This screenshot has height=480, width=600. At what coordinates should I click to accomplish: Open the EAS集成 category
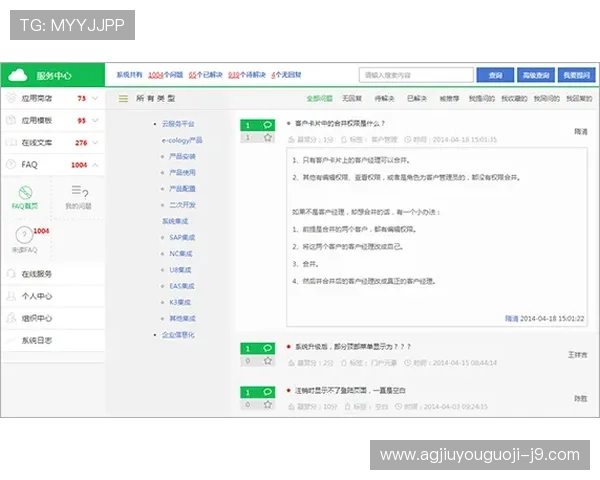[182, 286]
